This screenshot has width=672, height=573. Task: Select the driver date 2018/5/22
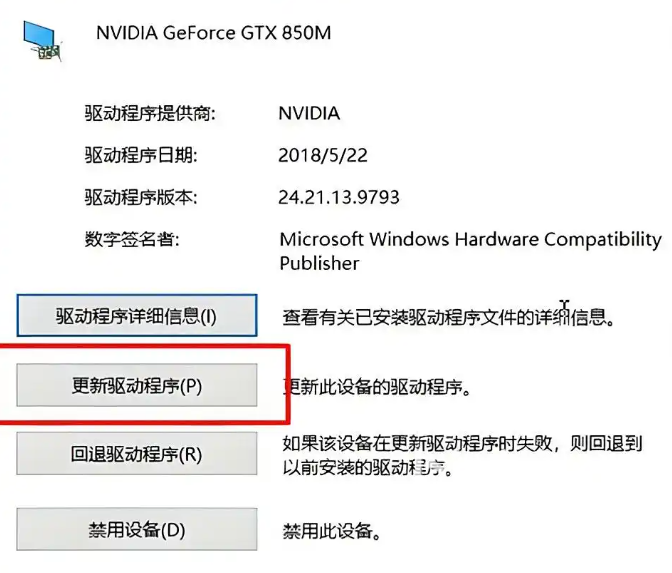[x=324, y=155]
